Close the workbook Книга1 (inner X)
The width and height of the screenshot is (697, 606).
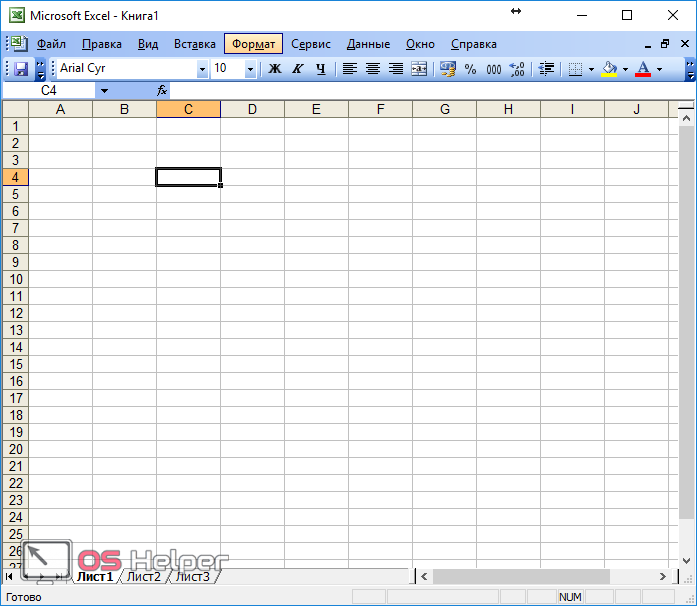pyautogui.click(x=685, y=44)
